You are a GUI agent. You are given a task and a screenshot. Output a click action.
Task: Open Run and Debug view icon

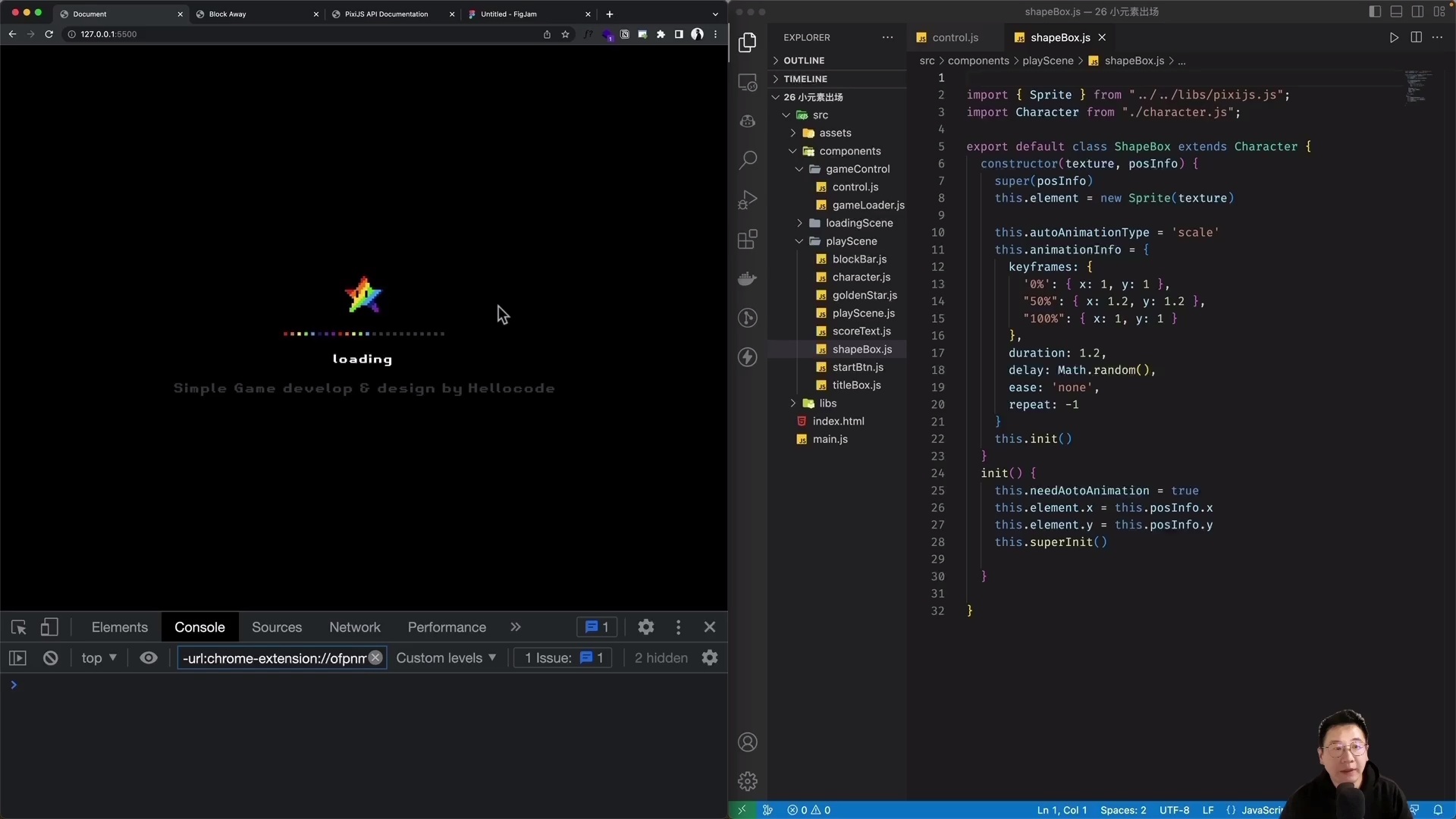coord(748,199)
